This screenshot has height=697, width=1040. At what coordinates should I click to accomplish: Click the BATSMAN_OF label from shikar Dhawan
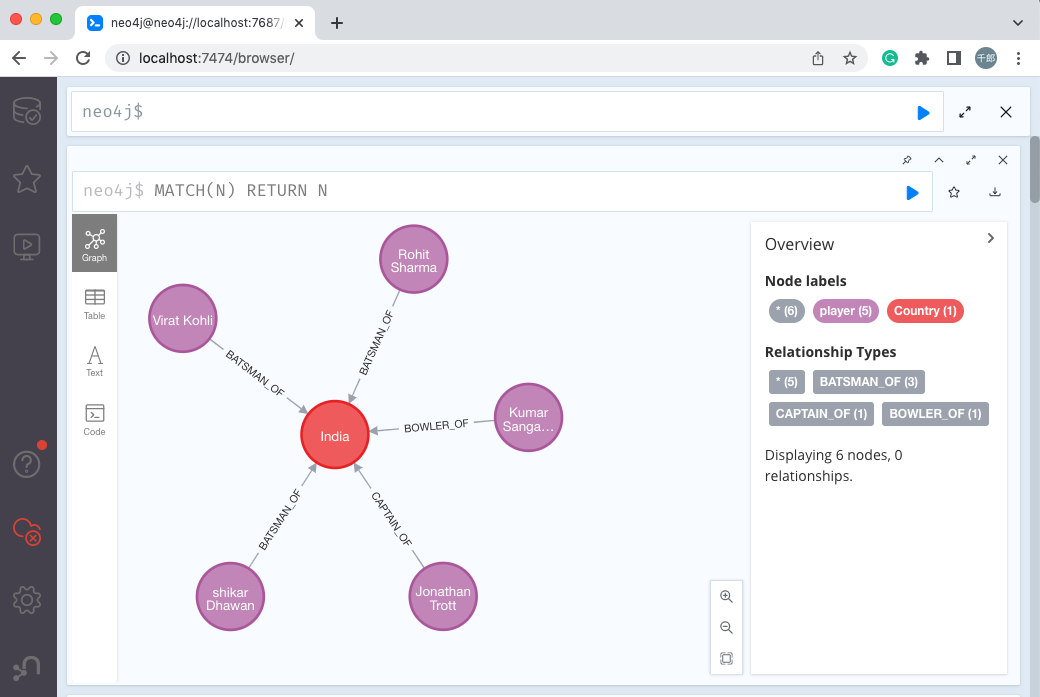pyautogui.click(x=280, y=521)
